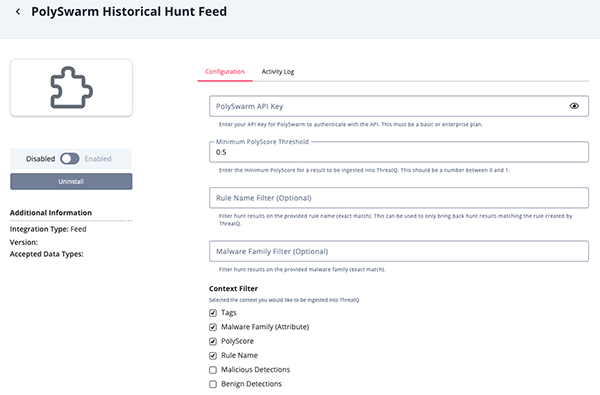This screenshot has height=395, width=600.
Task: Check the Benign Detections checkbox
Action: pyautogui.click(x=213, y=384)
